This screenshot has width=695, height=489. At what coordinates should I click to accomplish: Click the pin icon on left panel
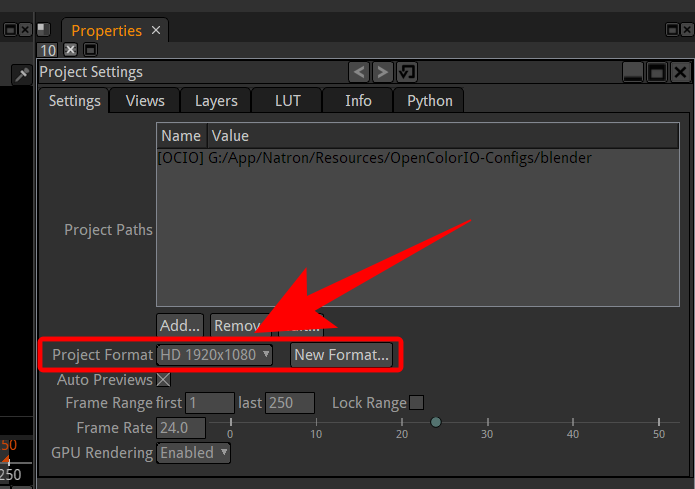[x=20, y=74]
